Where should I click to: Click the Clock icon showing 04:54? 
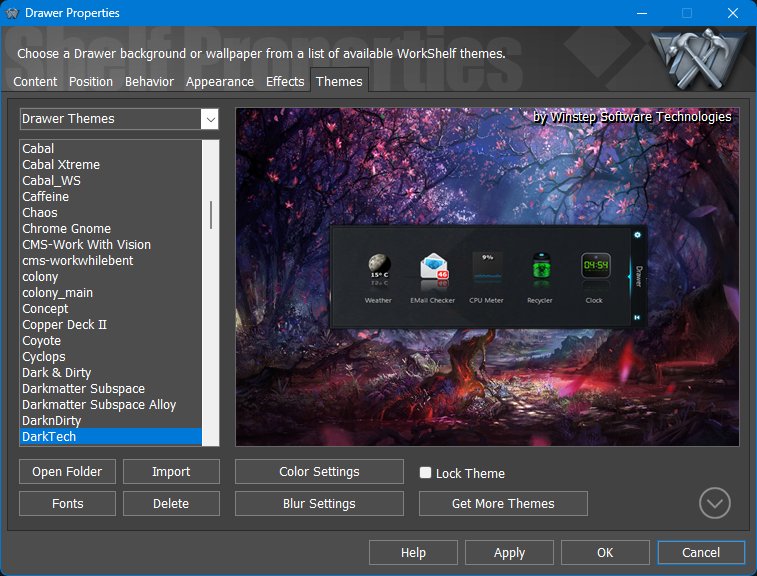pos(596,265)
